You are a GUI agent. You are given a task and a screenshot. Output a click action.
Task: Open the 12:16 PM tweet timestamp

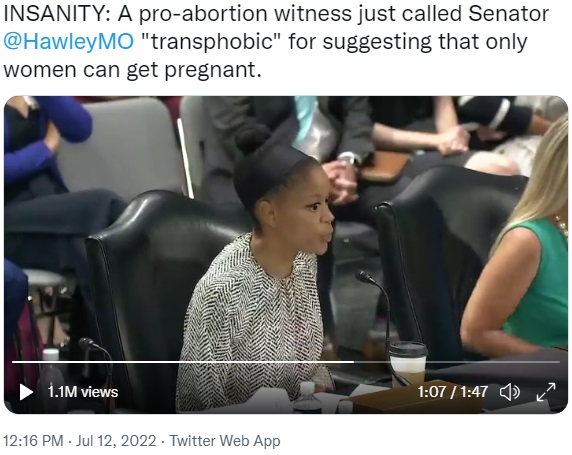33,441
